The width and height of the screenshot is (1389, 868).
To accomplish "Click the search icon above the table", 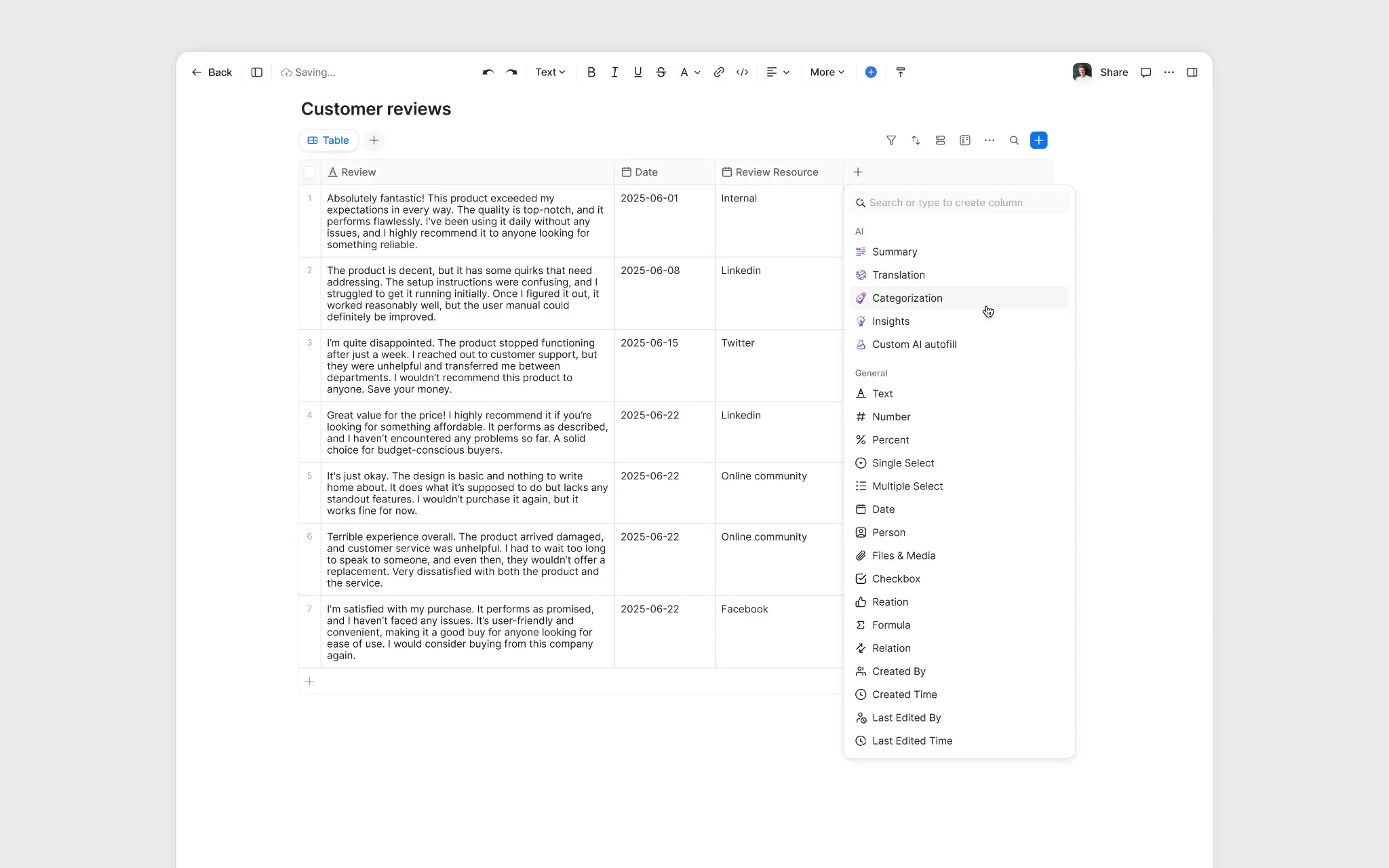I will pyautogui.click(x=1015, y=140).
